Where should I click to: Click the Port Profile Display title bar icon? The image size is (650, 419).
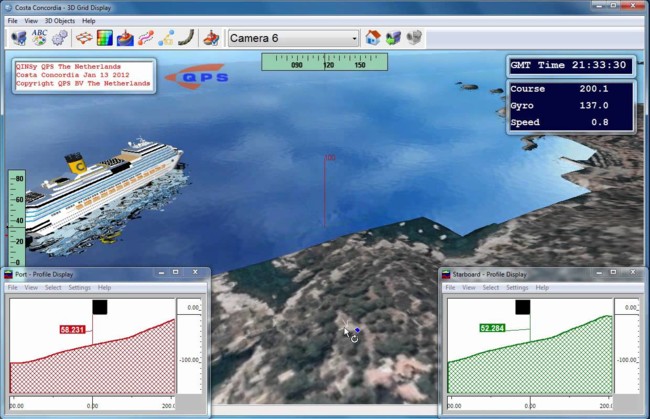point(8,274)
